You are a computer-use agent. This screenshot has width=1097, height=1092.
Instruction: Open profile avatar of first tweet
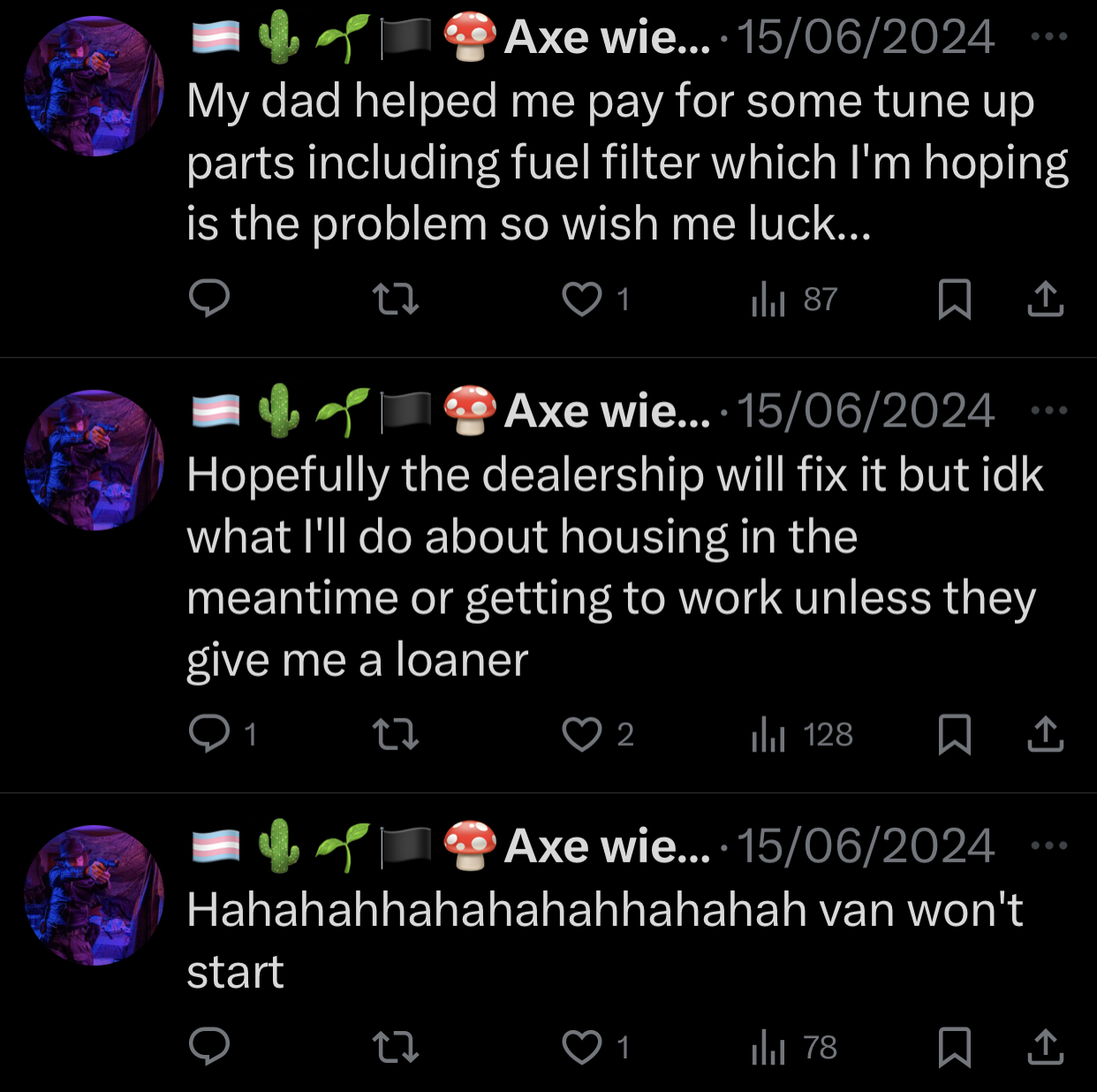[94, 87]
